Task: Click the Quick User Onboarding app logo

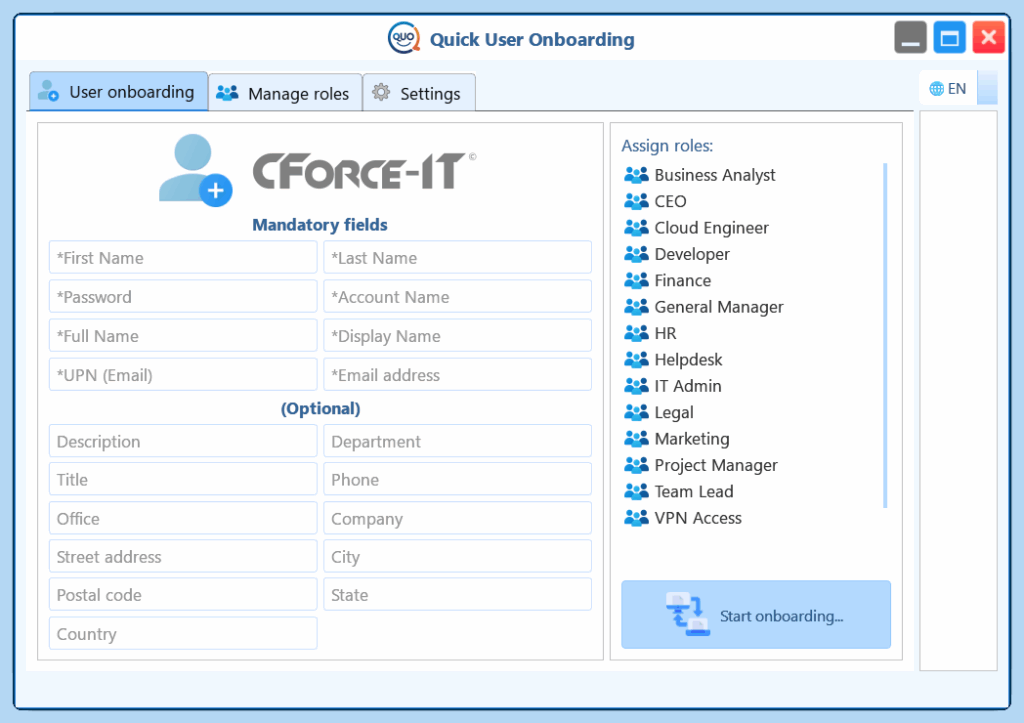Action: [x=403, y=39]
